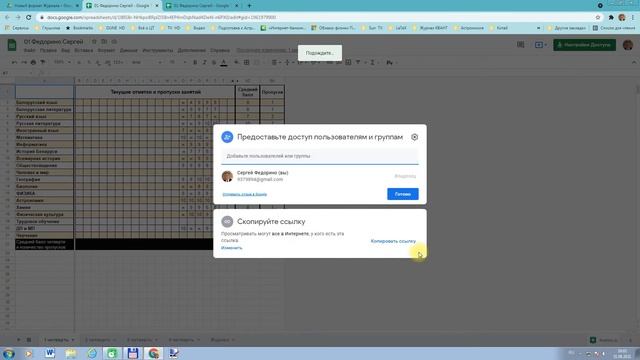The width and height of the screenshot is (640, 360).
Task: Go back in the browser
Action: click(7, 17)
